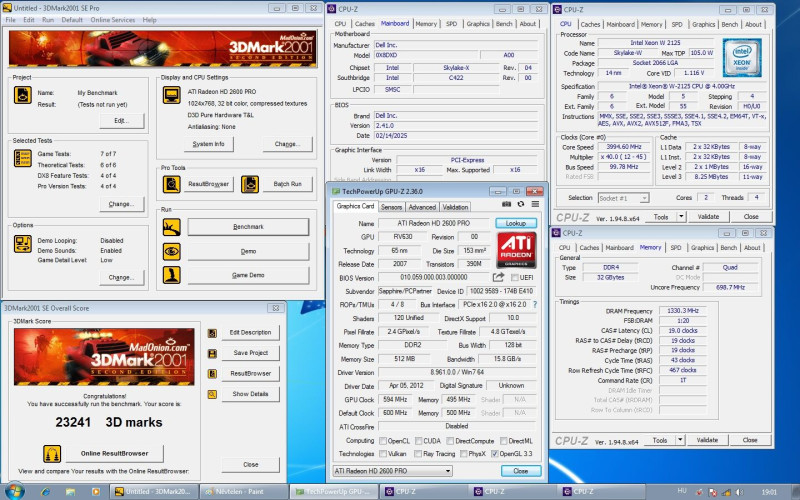The image size is (800, 500).
Task: Open the ATI Radeon HD 2600 PRO dropdown
Action: click(447, 470)
